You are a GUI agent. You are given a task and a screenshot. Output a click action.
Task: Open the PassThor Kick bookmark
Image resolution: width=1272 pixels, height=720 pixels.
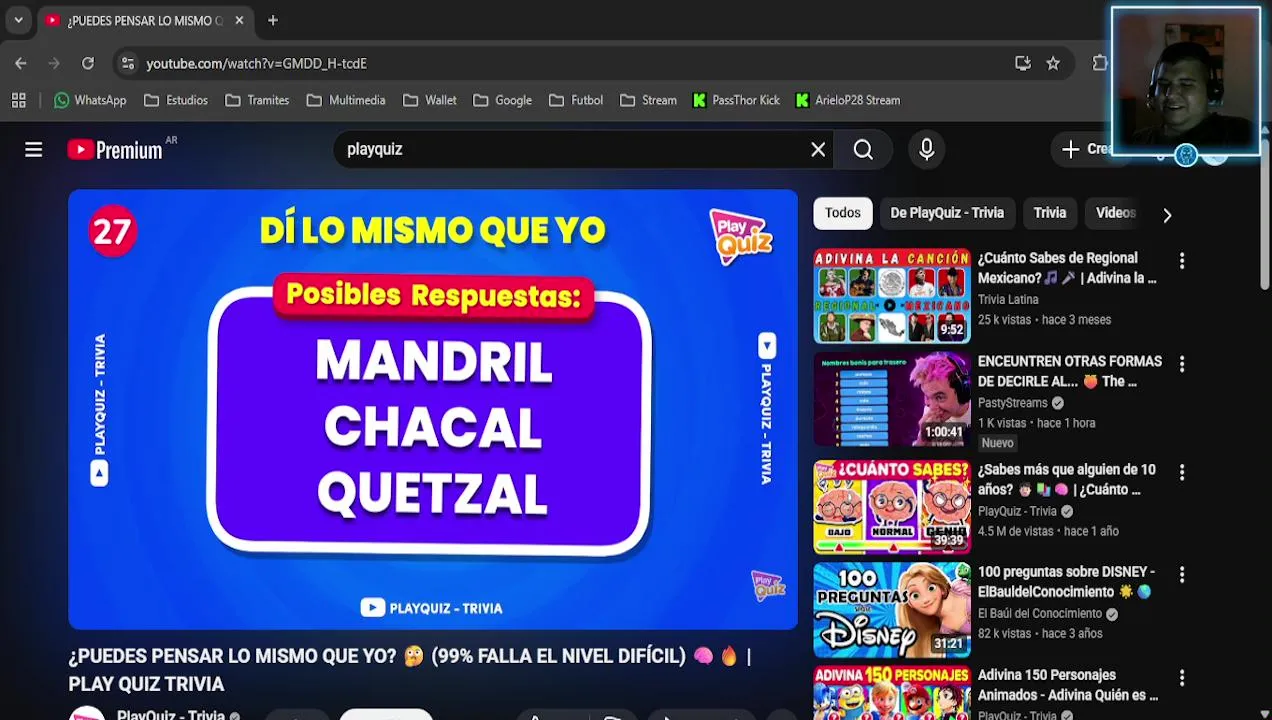[736, 100]
